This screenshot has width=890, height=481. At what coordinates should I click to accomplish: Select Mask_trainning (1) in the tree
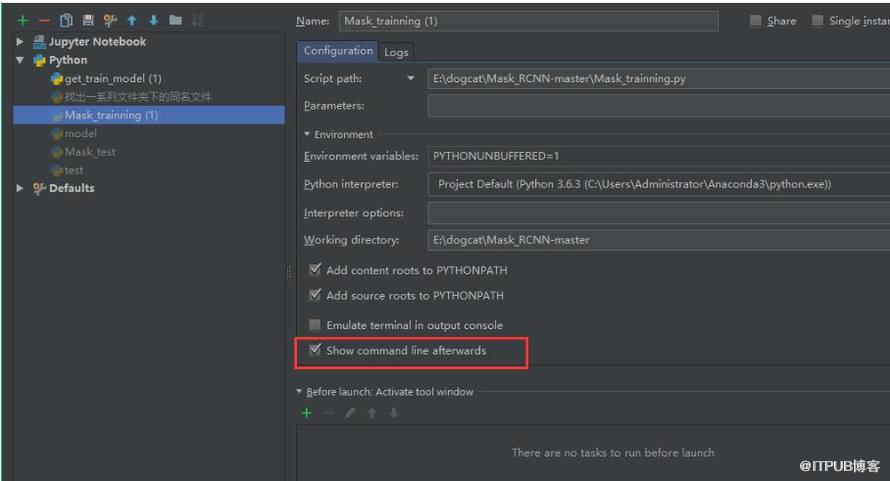click(x=111, y=115)
